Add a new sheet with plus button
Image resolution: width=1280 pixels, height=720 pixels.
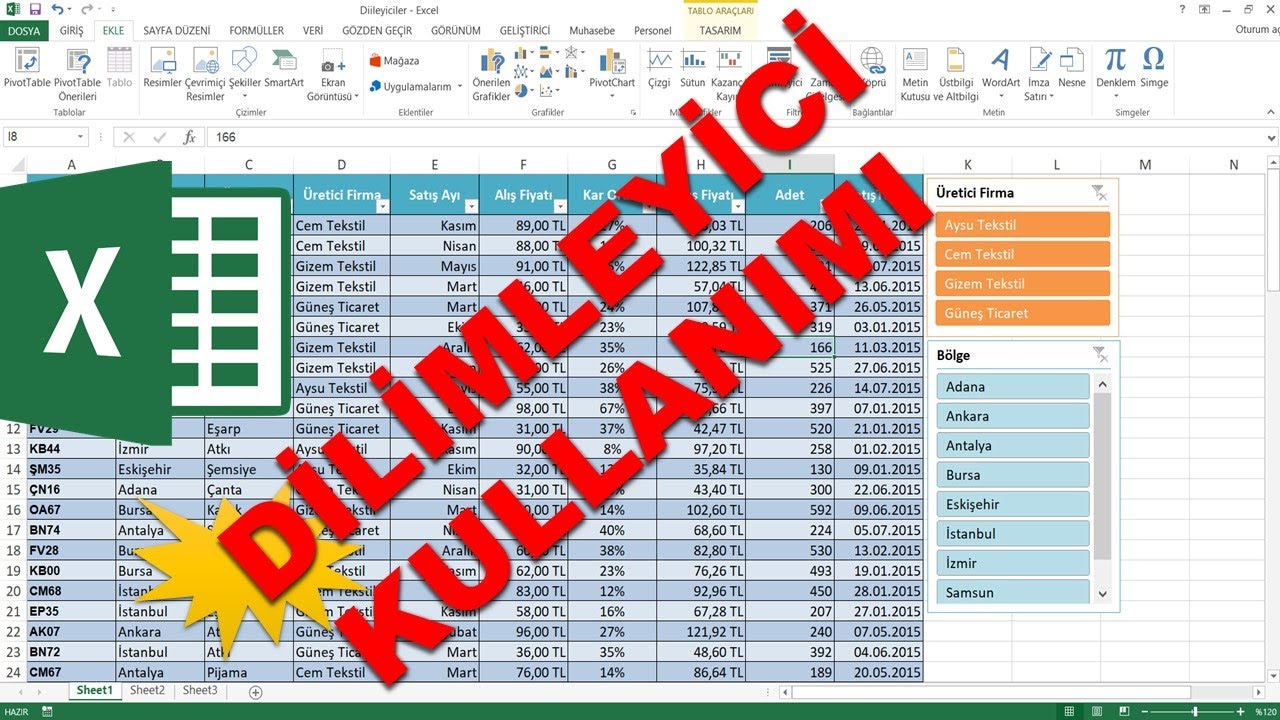coord(255,692)
